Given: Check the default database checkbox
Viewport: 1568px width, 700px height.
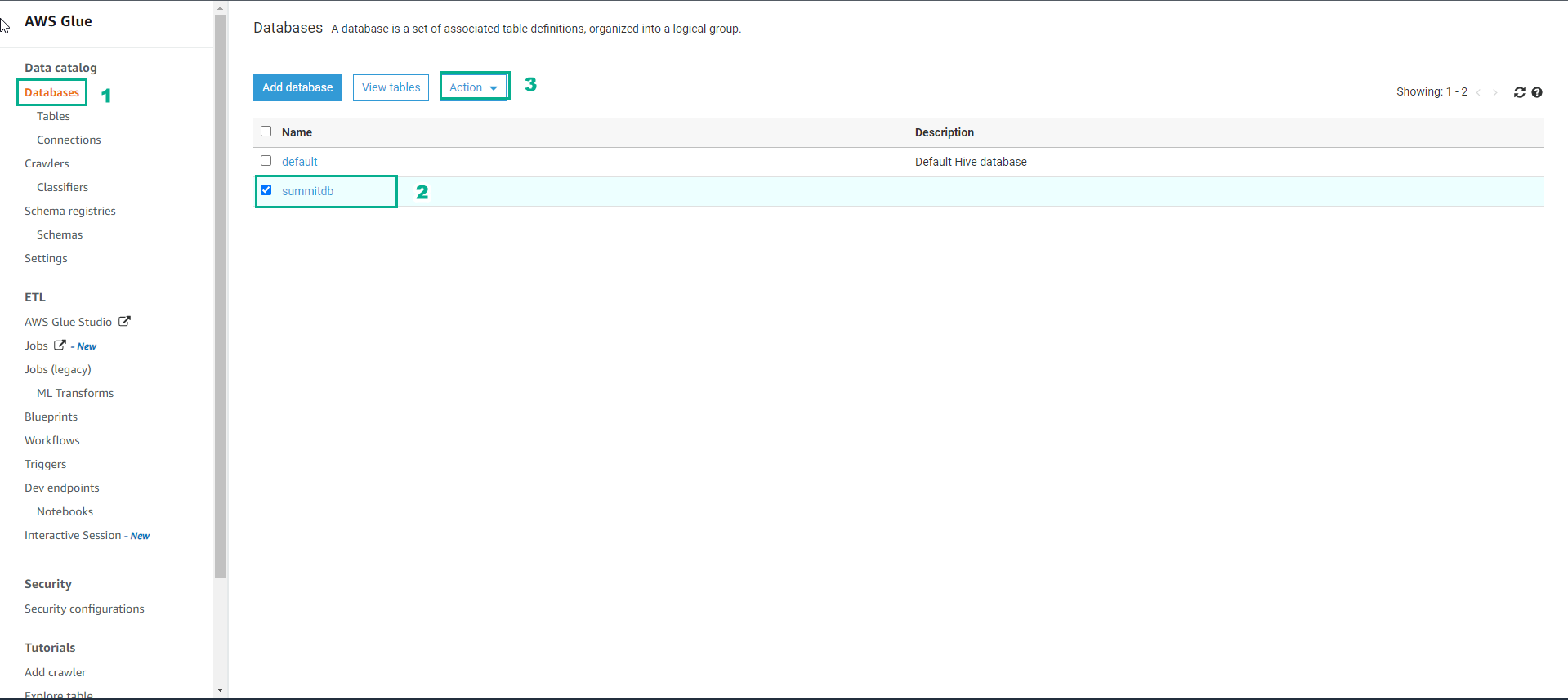Looking at the screenshot, I should 266,160.
